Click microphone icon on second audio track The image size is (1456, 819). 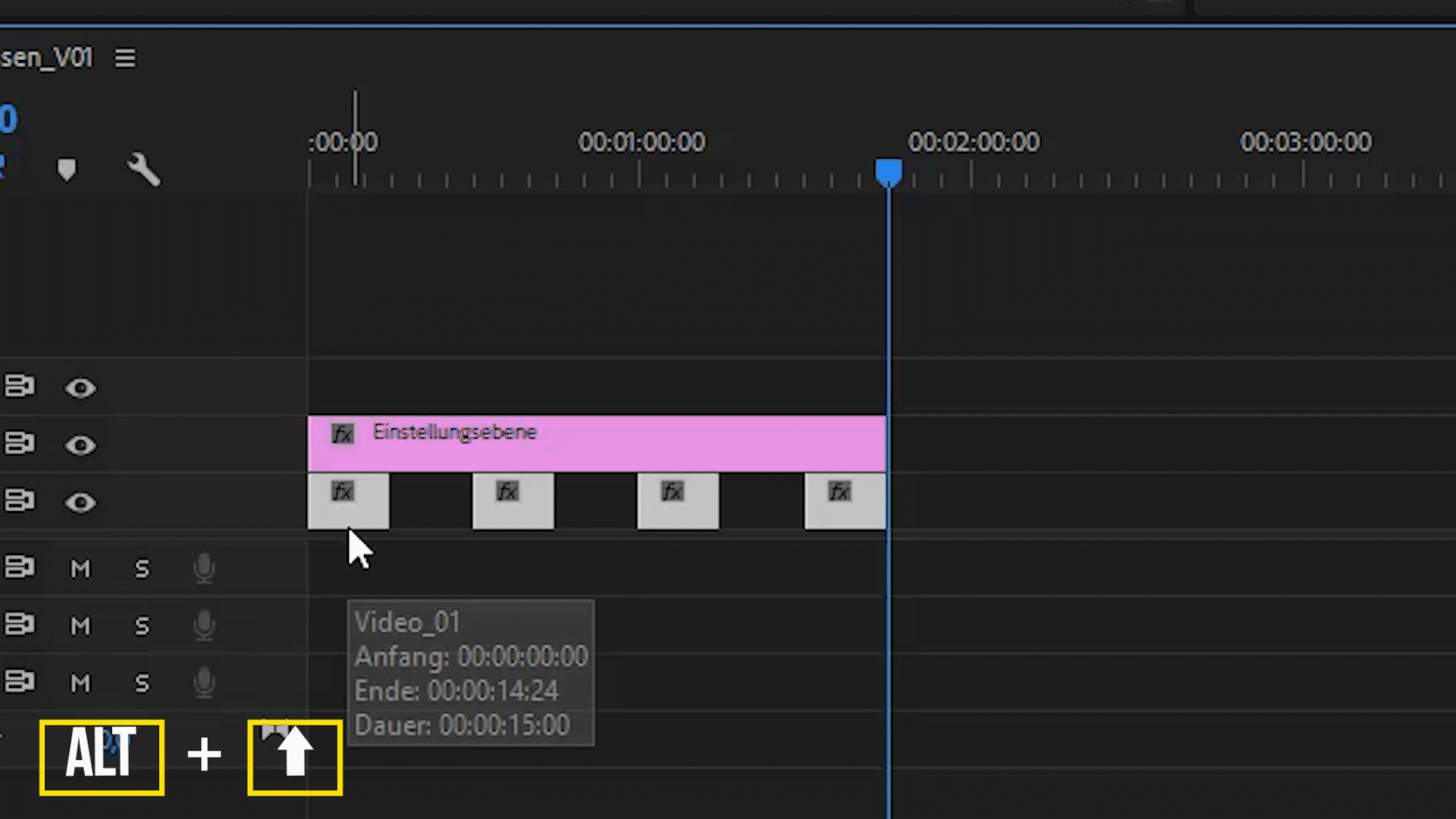[203, 626]
